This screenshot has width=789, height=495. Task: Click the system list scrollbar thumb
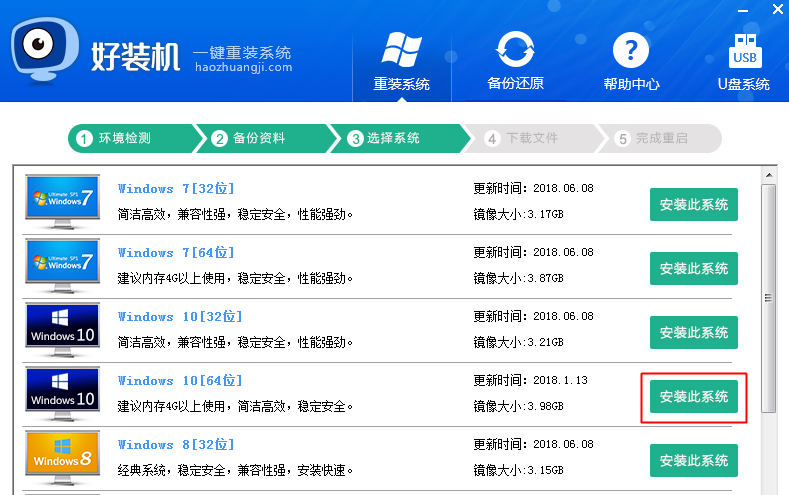[768, 298]
